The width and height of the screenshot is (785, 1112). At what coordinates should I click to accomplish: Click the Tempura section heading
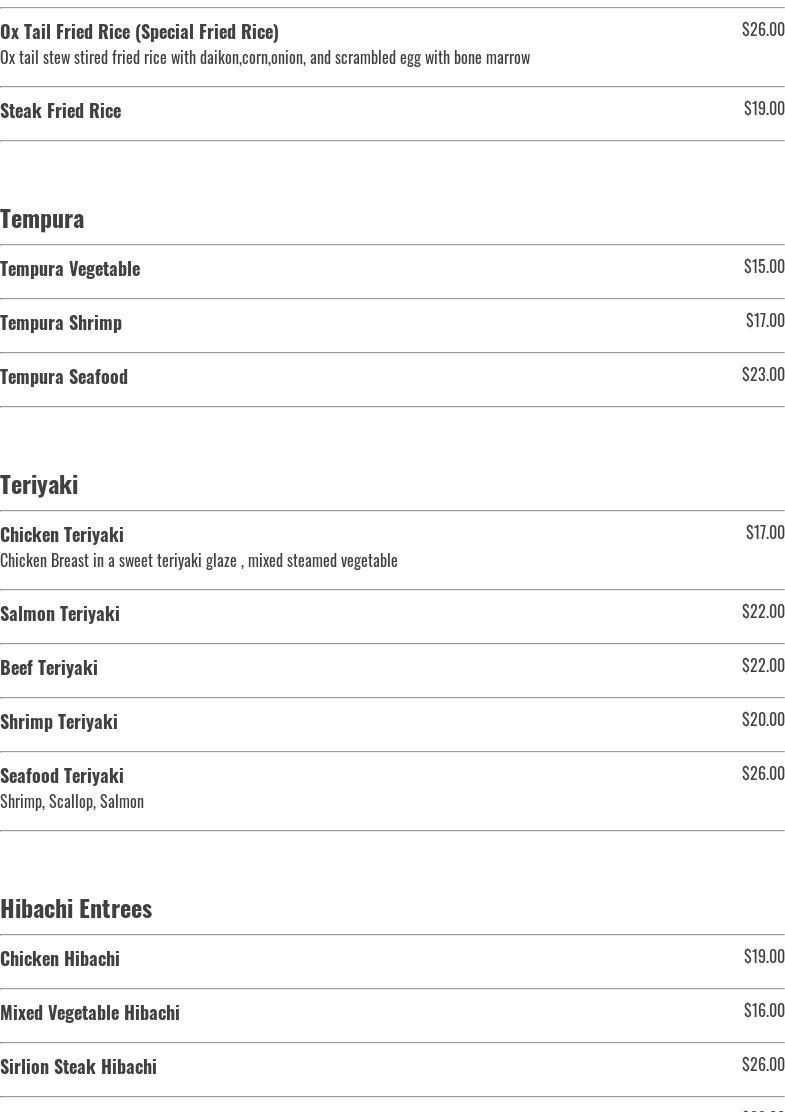(42, 218)
